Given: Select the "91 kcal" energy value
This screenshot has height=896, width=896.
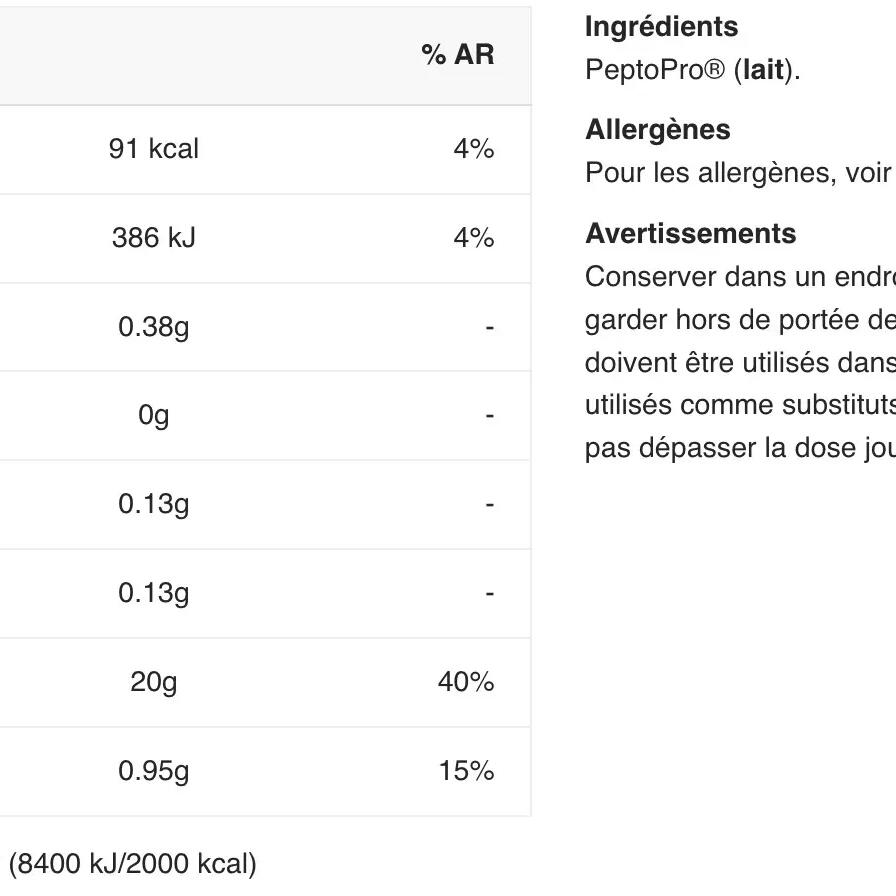Looking at the screenshot, I should tap(154, 149).
